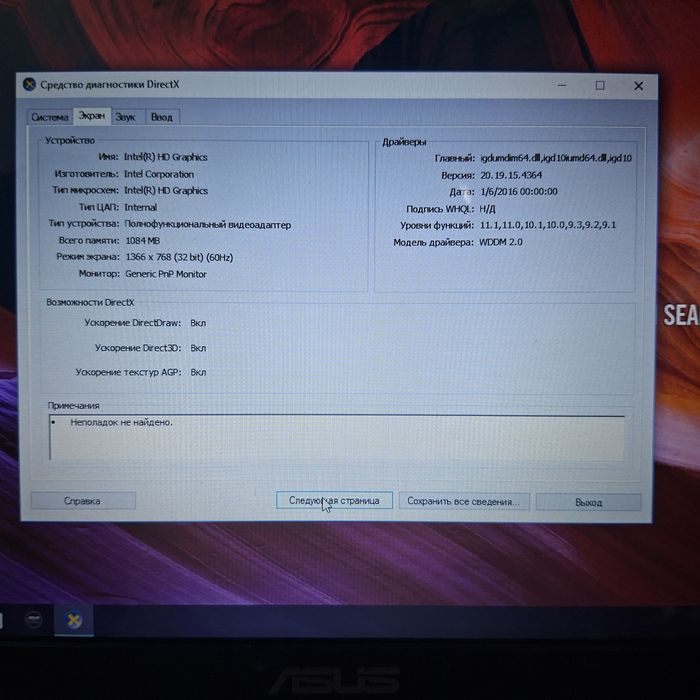The height and width of the screenshot is (700, 700).
Task: Go to the Ввод tab
Action: click(162, 117)
